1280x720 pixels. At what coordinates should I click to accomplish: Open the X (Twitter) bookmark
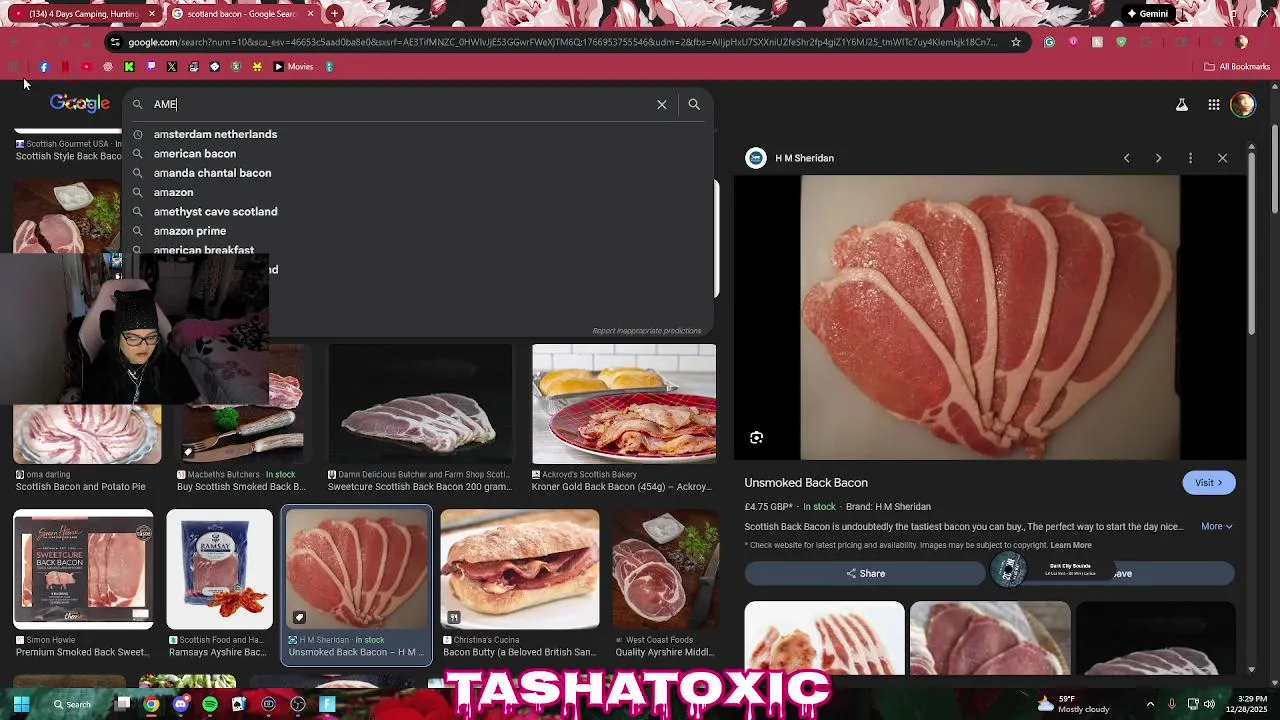(172, 67)
